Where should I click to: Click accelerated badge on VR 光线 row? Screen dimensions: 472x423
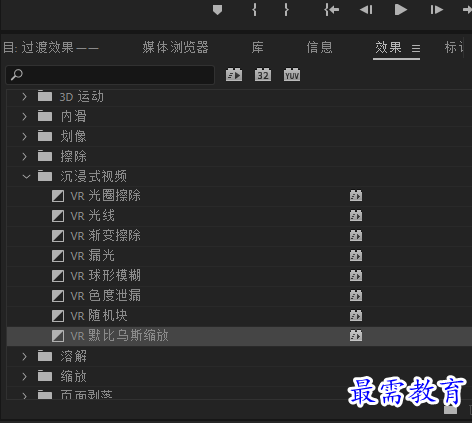[x=356, y=216]
